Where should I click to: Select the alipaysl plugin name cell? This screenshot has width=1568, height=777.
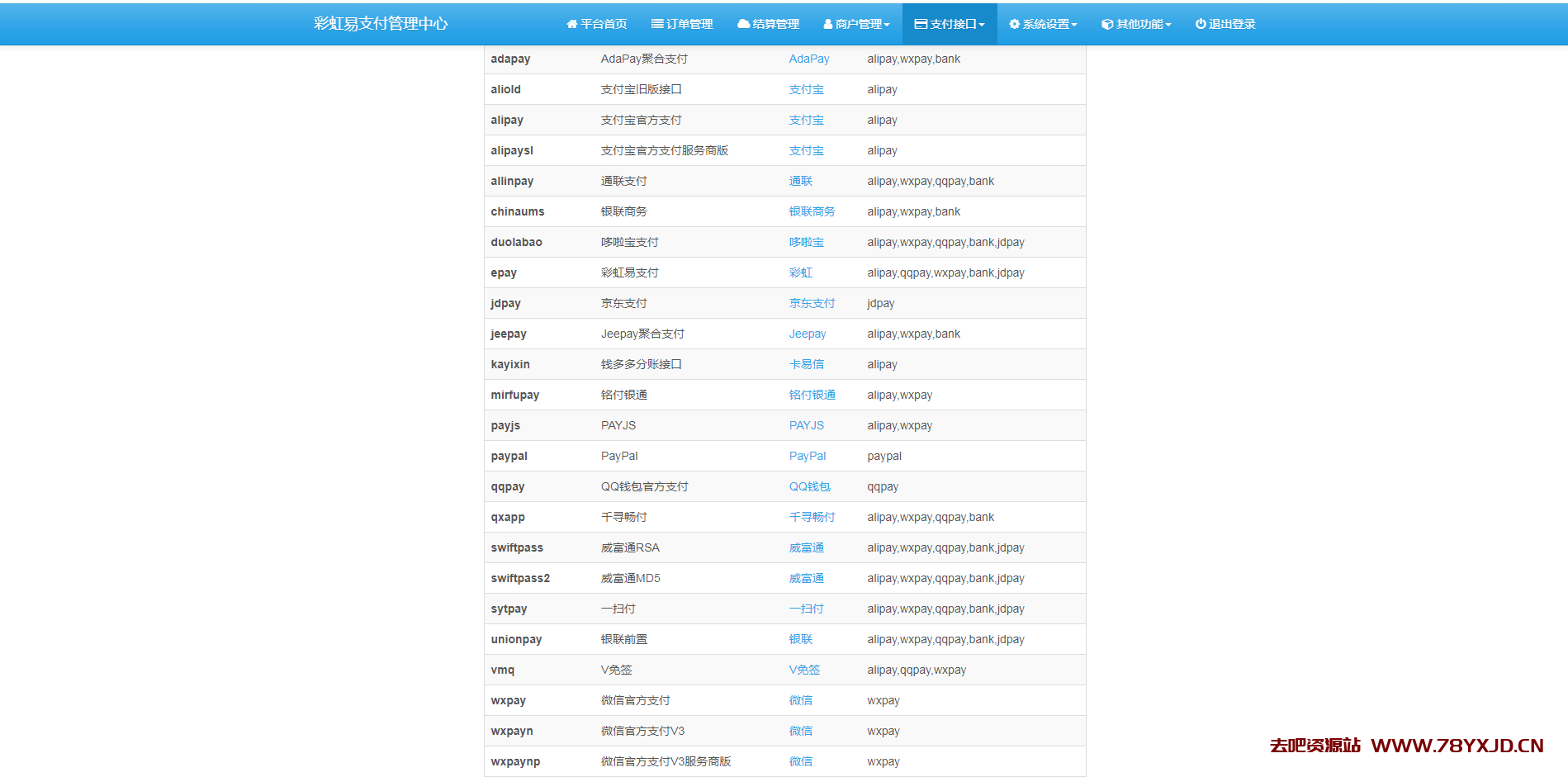pos(512,150)
